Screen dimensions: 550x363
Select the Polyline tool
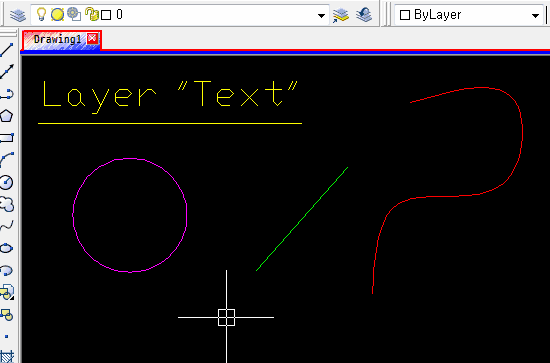click(x=7, y=94)
